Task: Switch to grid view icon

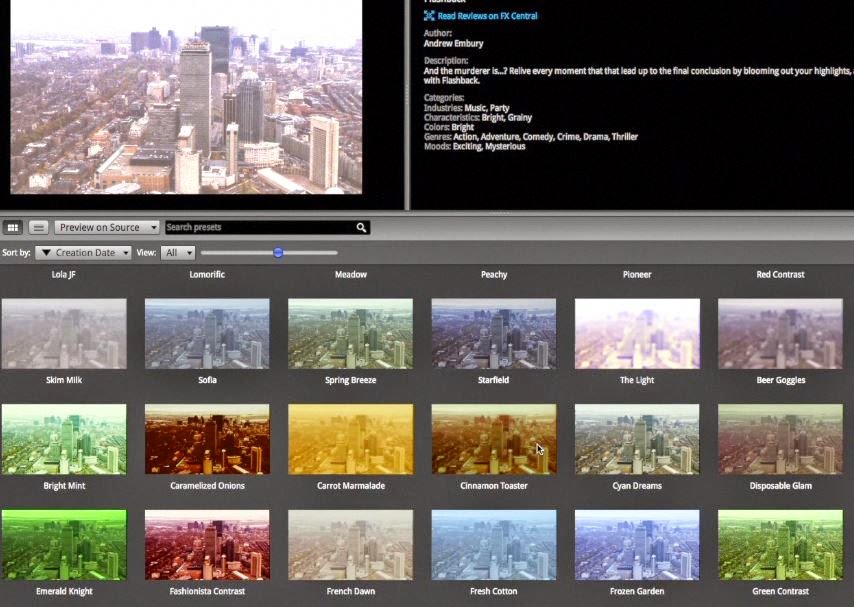Action: pos(13,227)
